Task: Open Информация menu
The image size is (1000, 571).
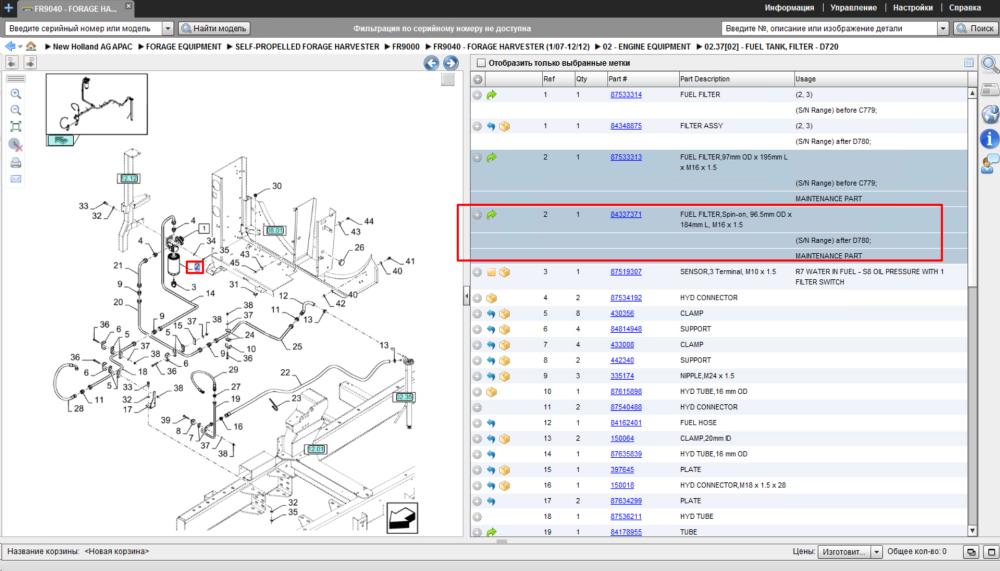Action: click(789, 8)
